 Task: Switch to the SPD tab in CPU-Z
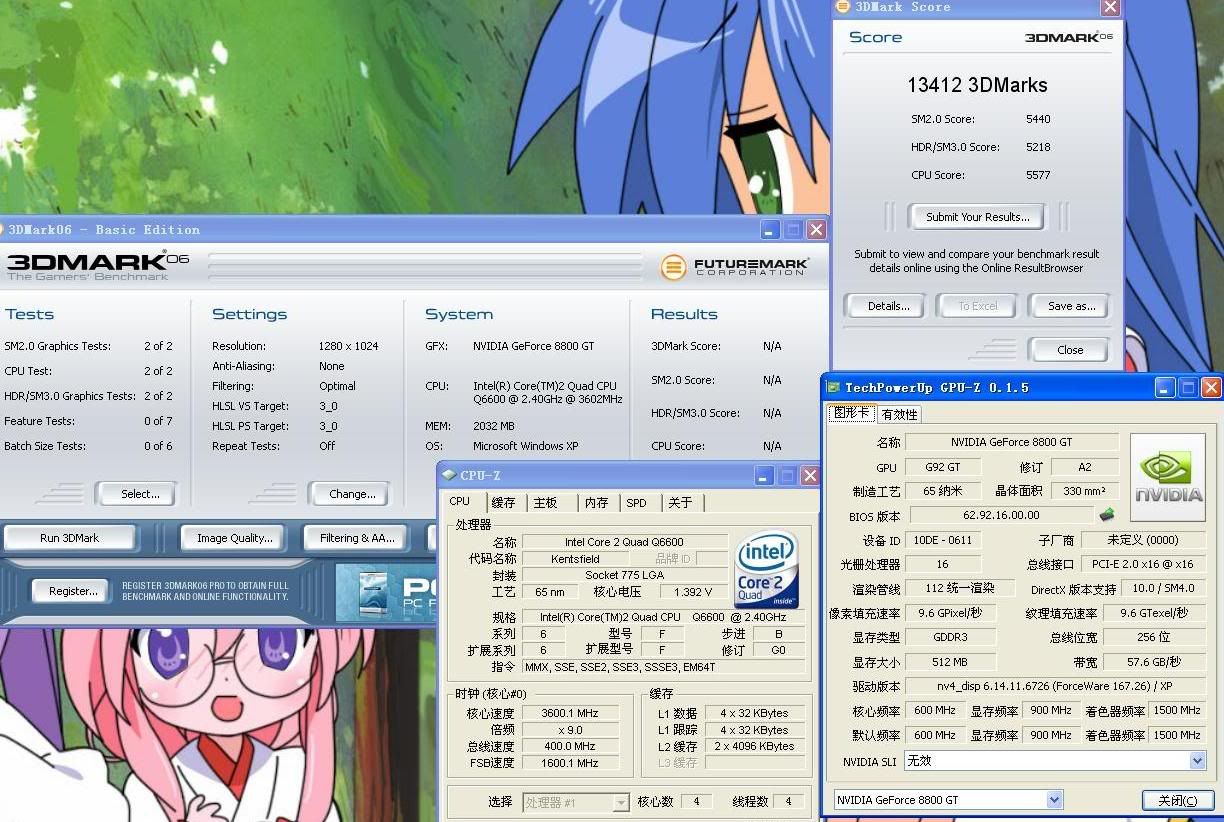[636, 503]
